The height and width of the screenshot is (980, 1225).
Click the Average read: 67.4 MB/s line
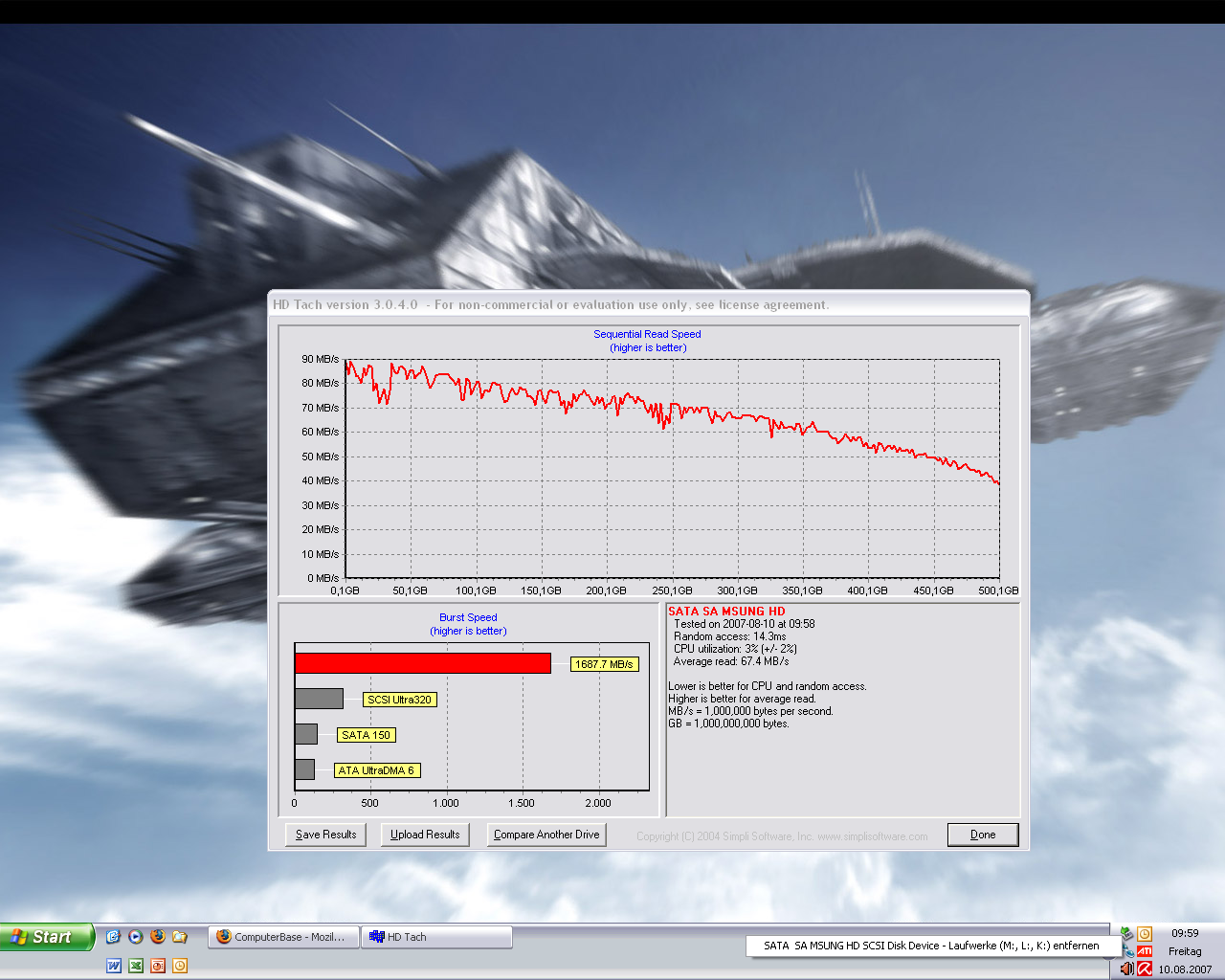pos(731,661)
